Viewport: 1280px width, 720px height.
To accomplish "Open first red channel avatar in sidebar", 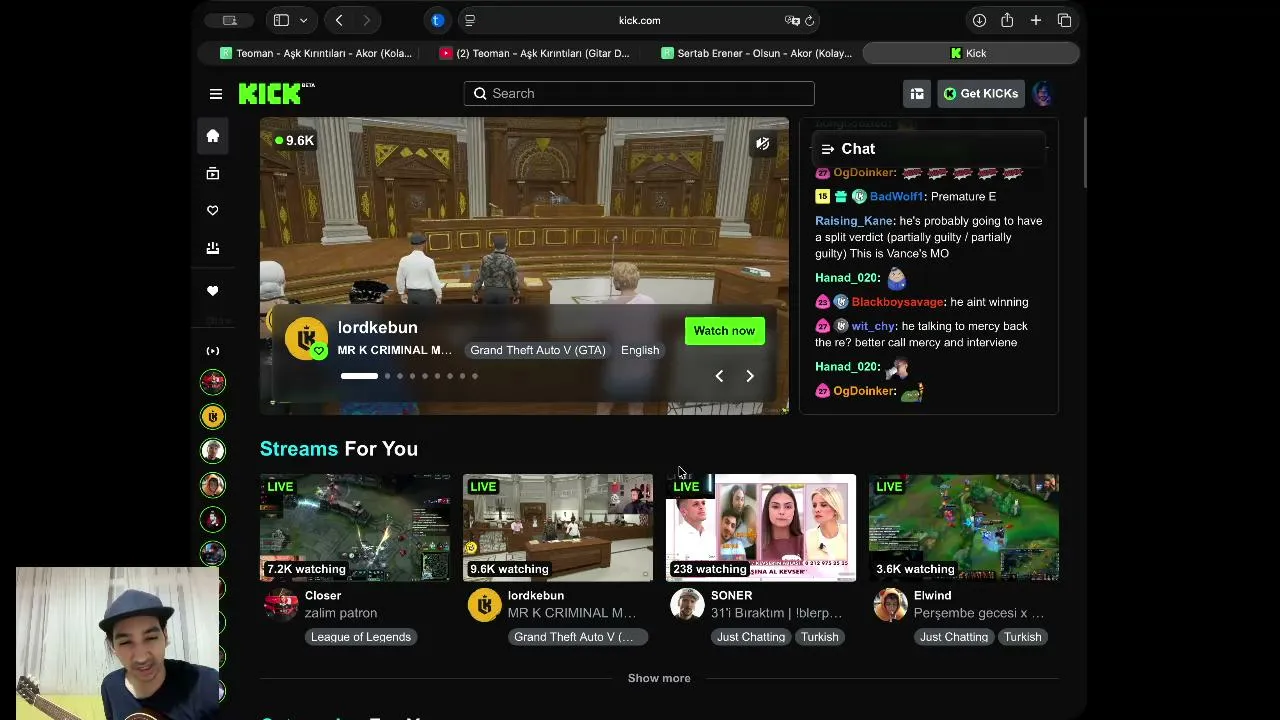I will tap(212, 382).
